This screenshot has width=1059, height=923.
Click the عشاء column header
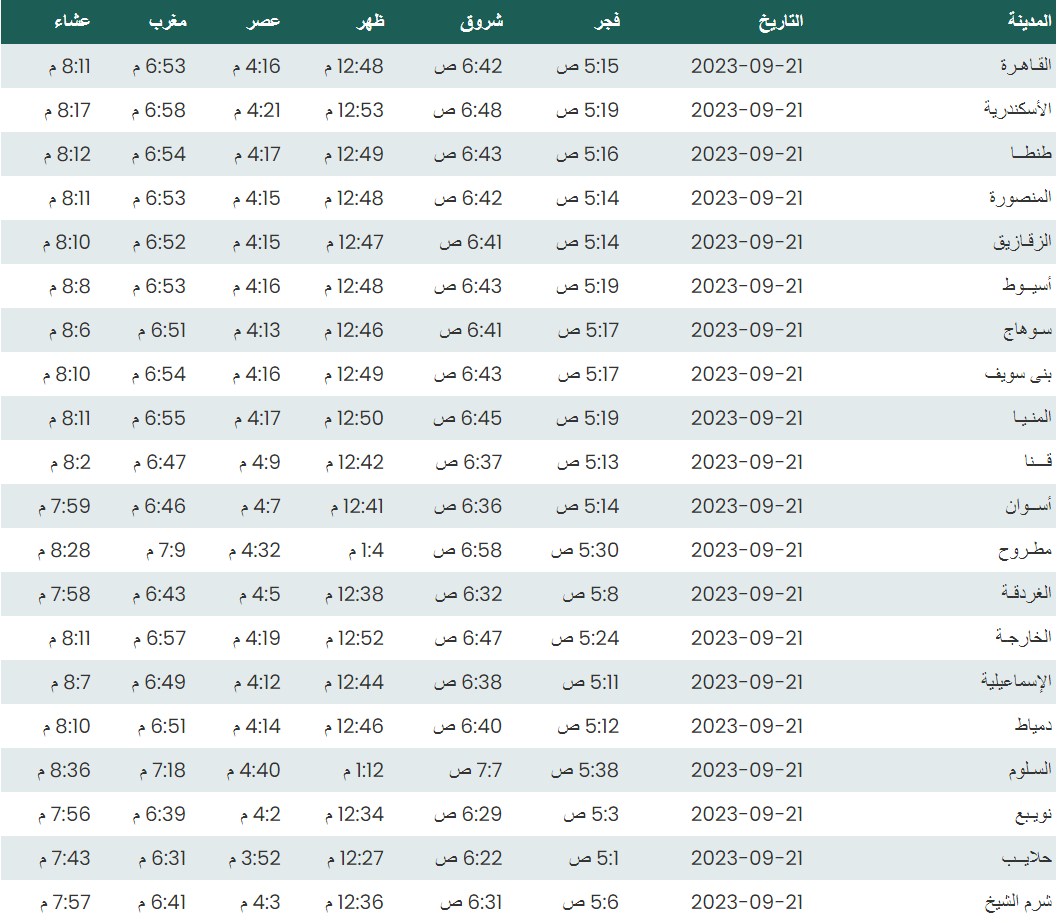pyautogui.click(x=73, y=21)
